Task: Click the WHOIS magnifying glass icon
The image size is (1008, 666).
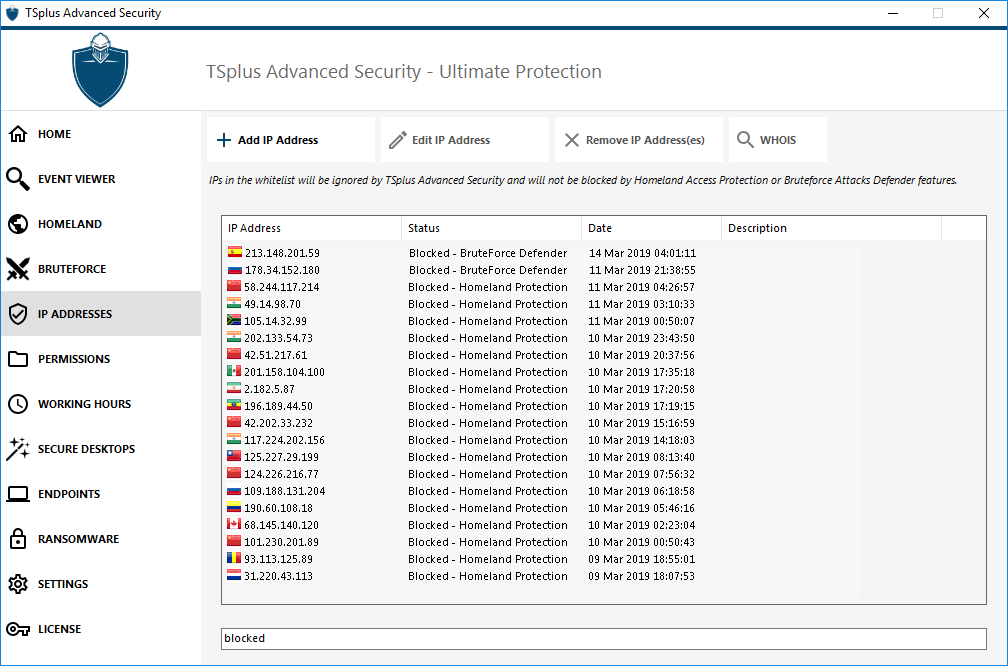Action: [x=746, y=139]
